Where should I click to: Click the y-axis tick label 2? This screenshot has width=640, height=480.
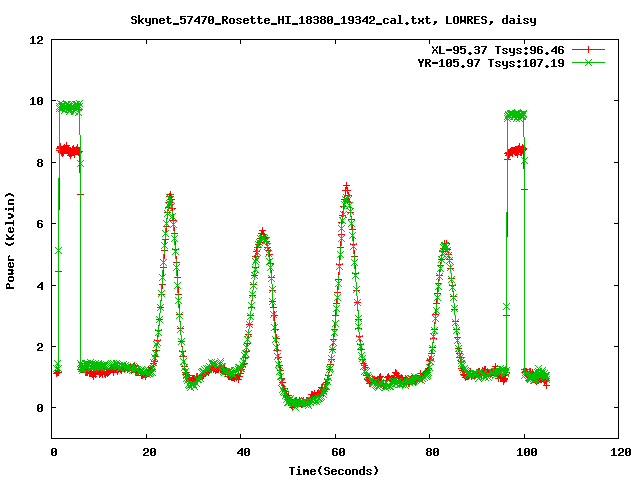pyautogui.click(x=40, y=347)
